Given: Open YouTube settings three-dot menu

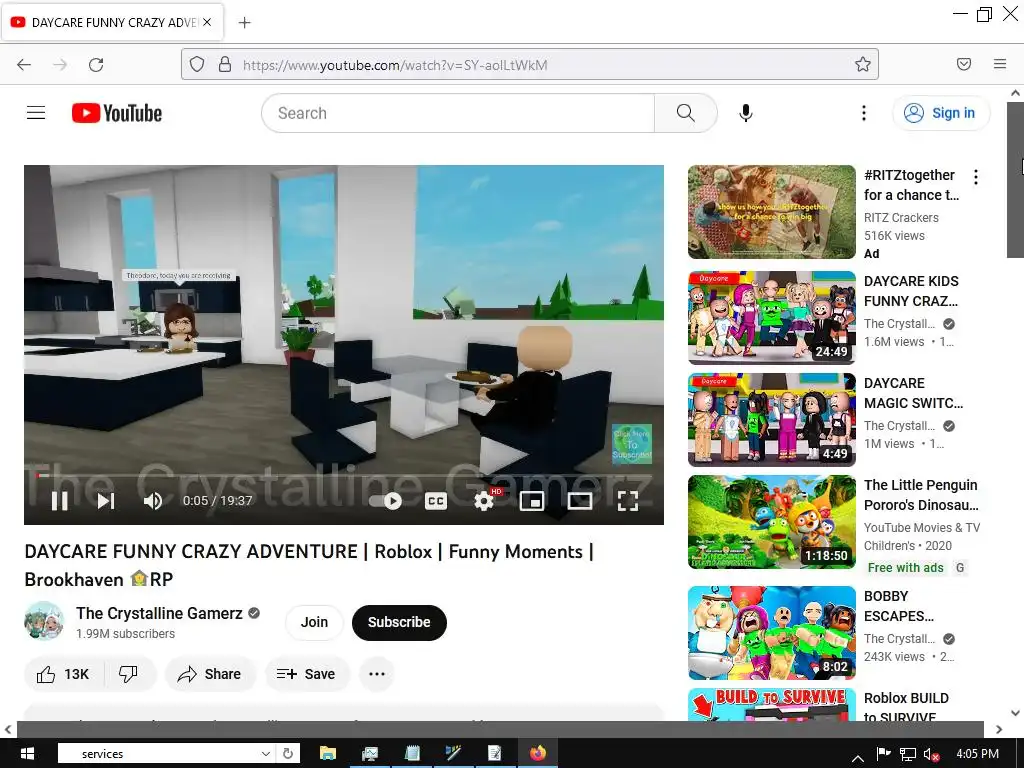Looking at the screenshot, I should (863, 113).
